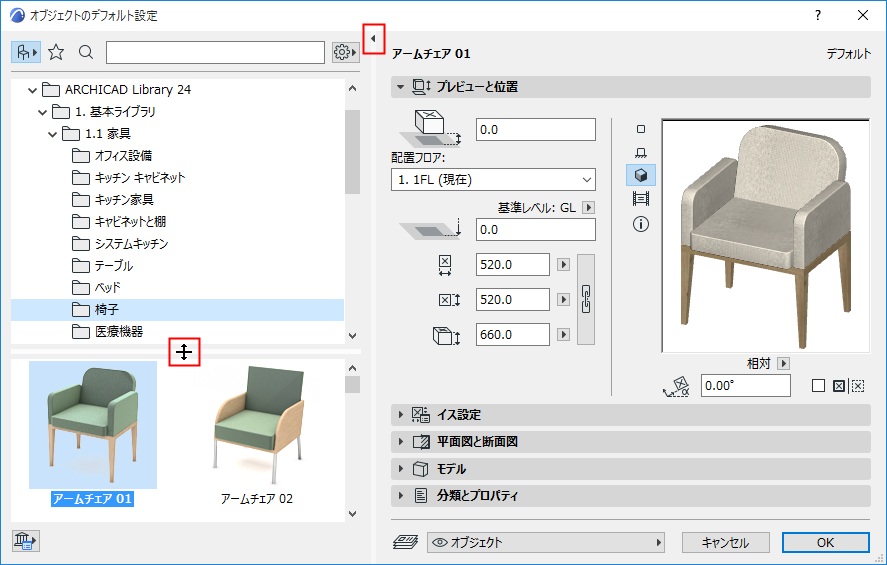The height and width of the screenshot is (565, 887).
Task: Select the 椅子 folder
Action: 177,310
